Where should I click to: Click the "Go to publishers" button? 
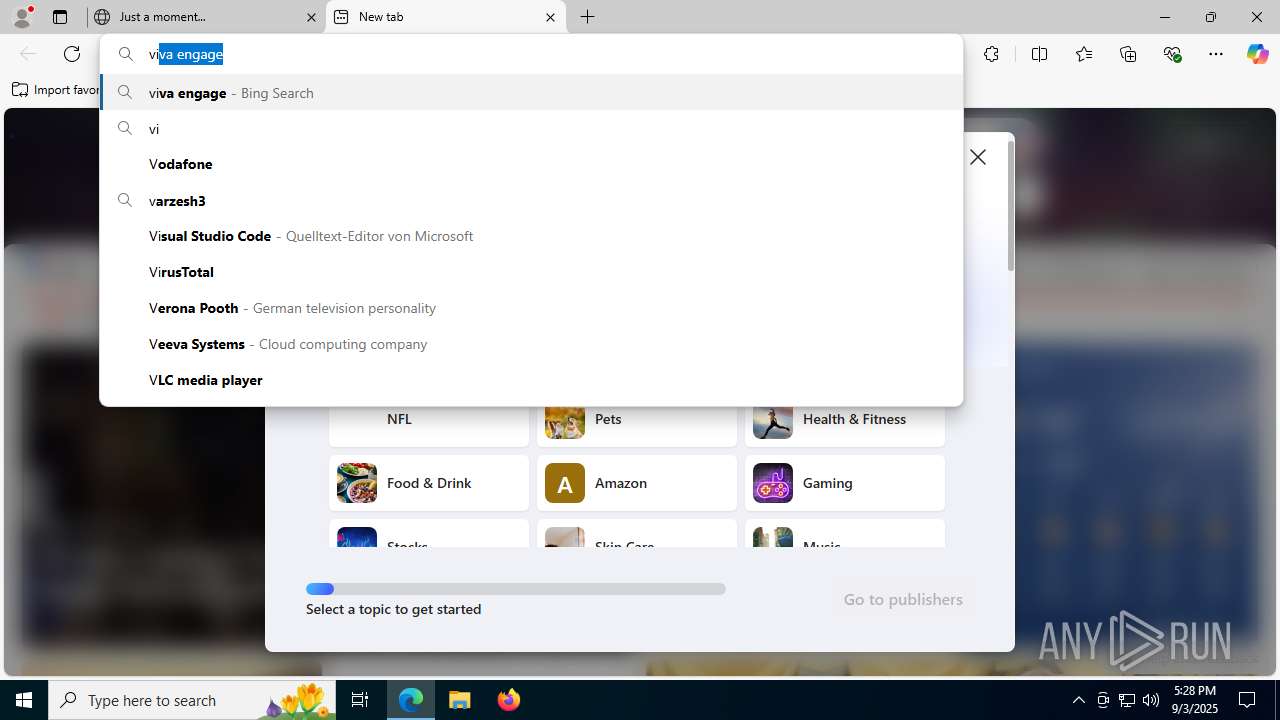tap(903, 599)
